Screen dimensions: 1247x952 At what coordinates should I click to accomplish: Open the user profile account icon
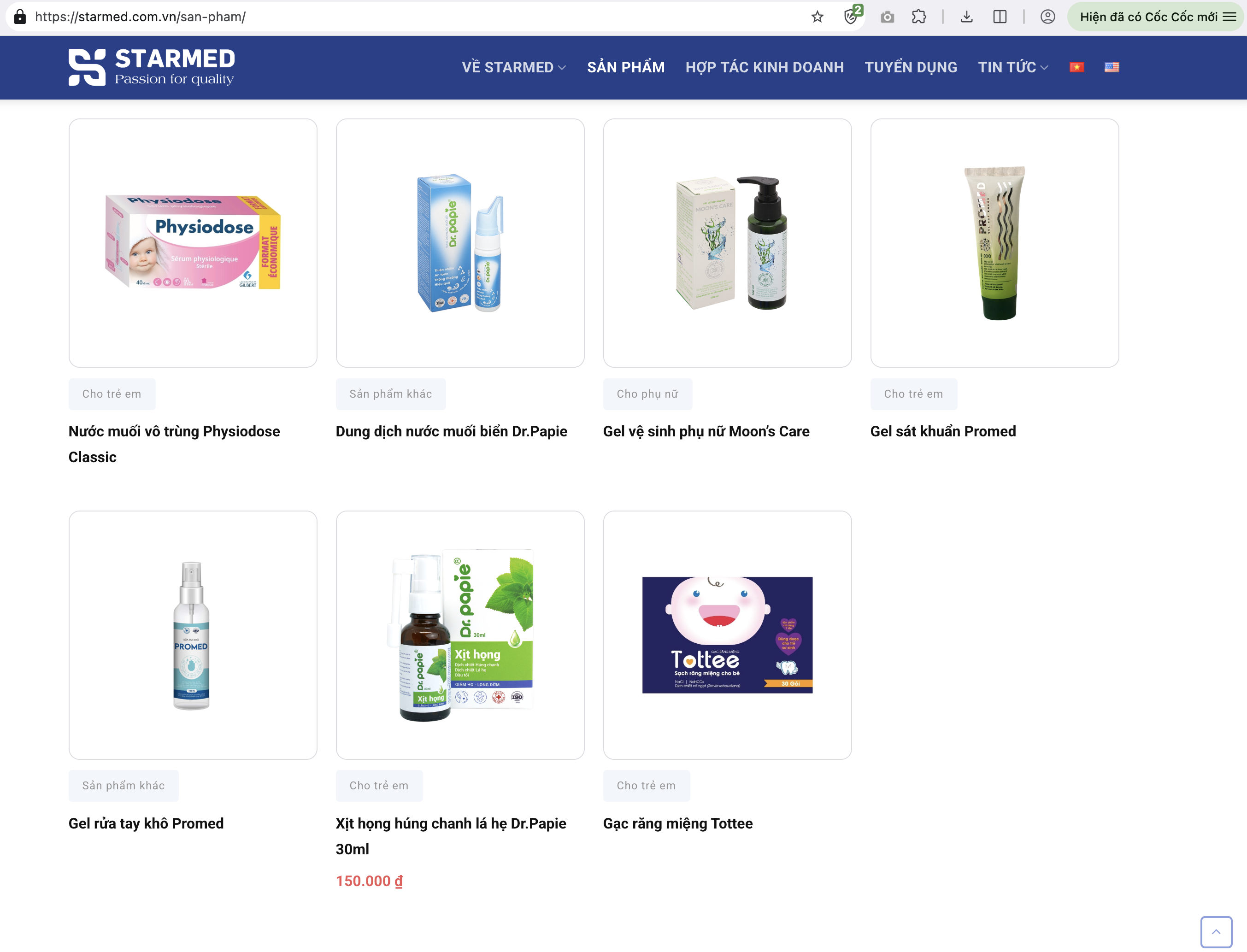click(1047, 17)
